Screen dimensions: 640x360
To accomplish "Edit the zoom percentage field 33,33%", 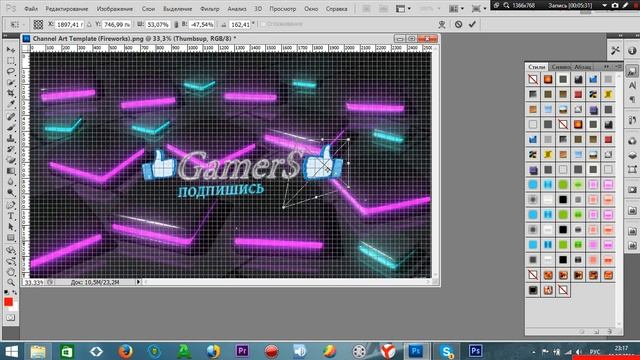I will pos(33,282).
